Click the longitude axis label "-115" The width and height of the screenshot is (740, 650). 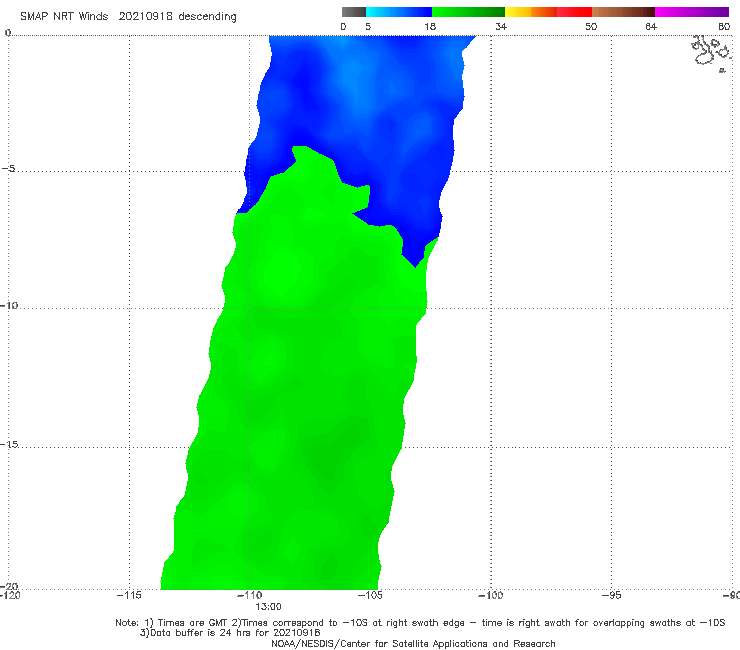click(x=129, y=595)
